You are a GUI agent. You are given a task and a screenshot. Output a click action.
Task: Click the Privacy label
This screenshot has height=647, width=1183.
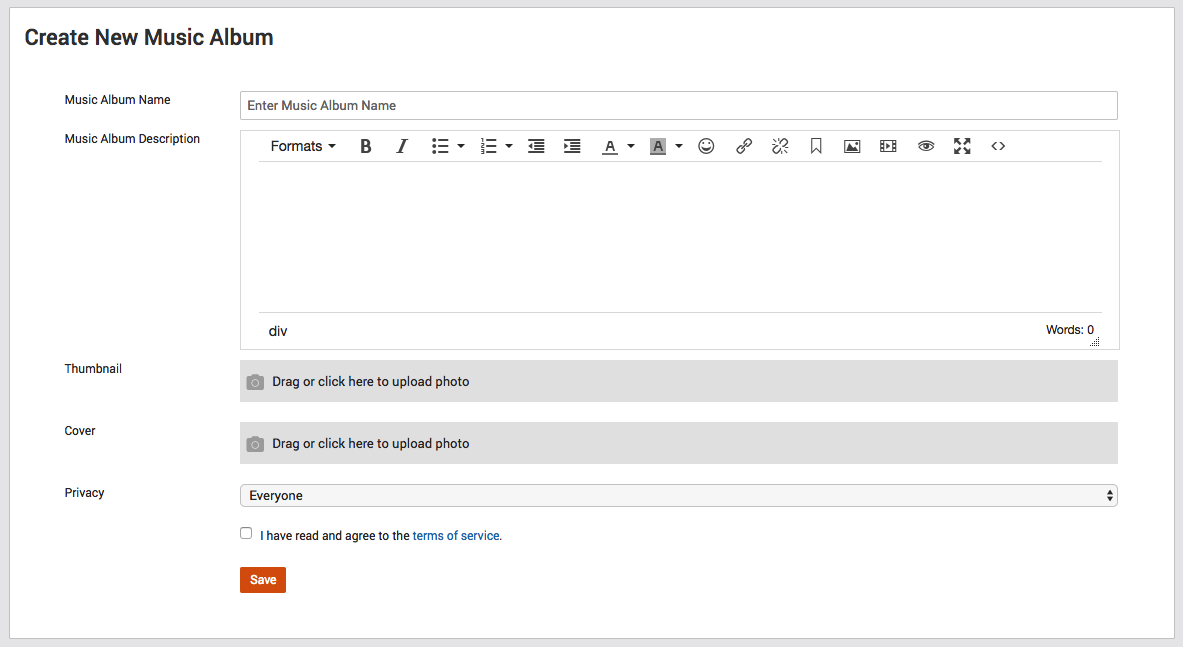pos(84,492)
